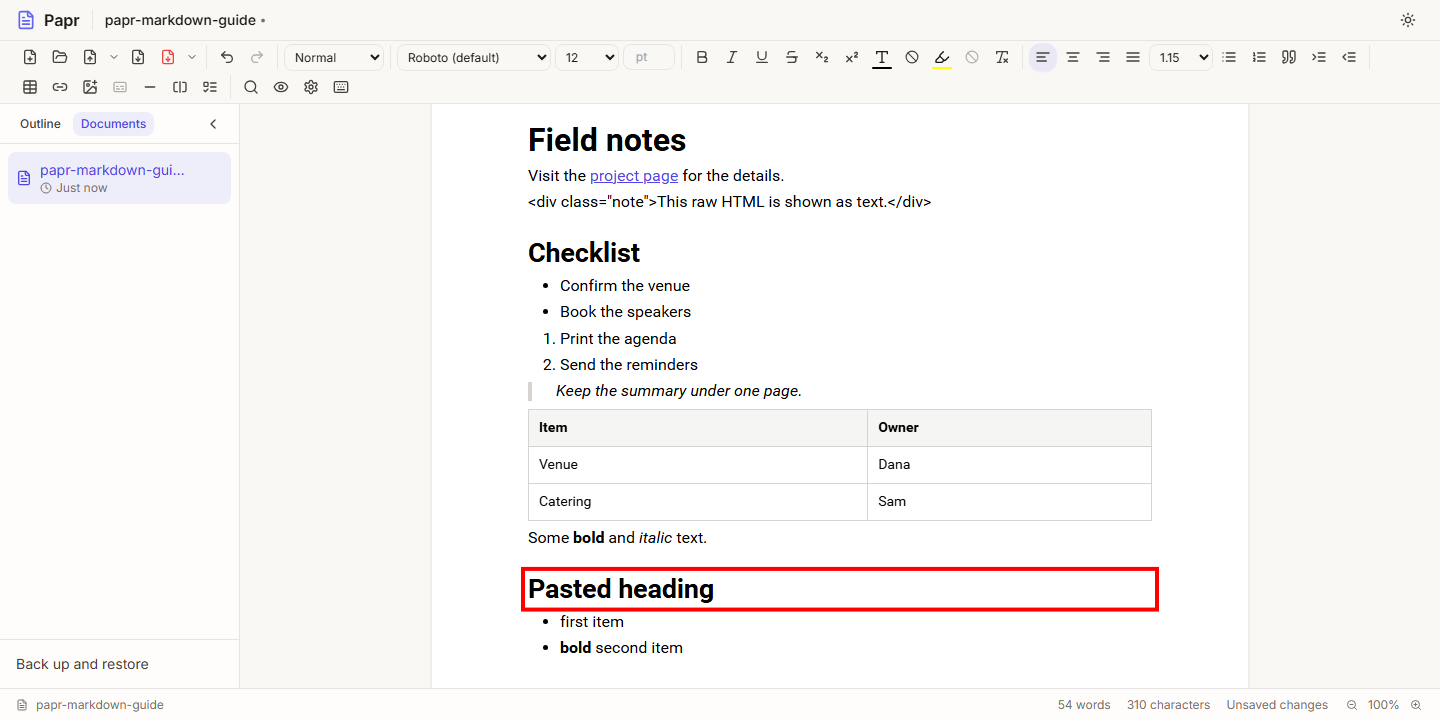Click the 100% zoom level
Viewport: 1440px width, 720px height.
click(1384, 705)
